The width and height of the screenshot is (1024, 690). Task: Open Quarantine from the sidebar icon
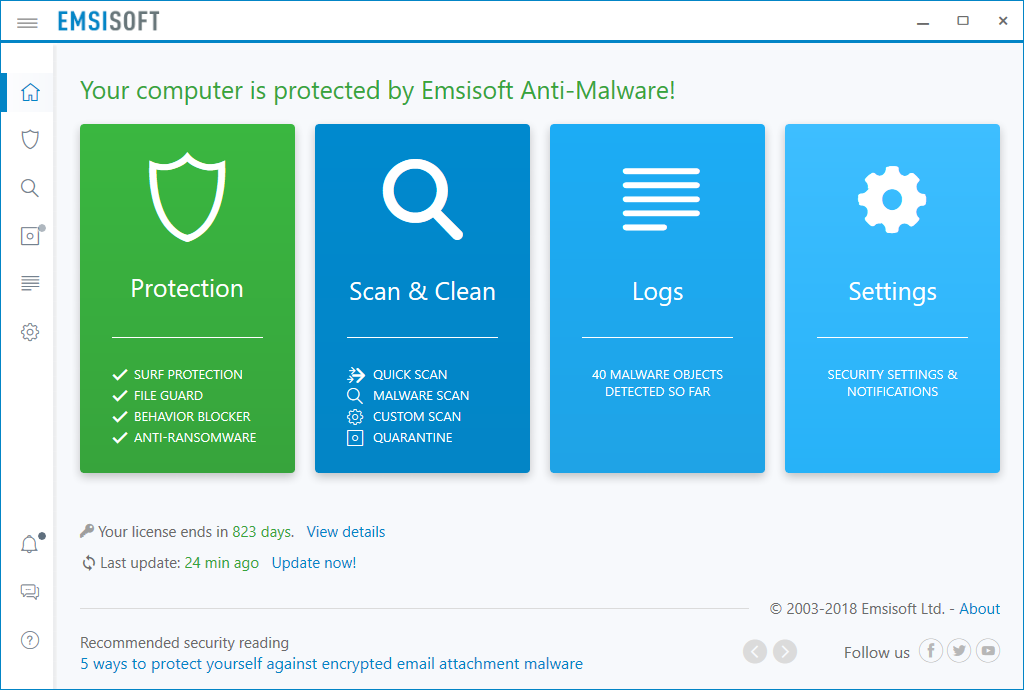tap(30, 236)
